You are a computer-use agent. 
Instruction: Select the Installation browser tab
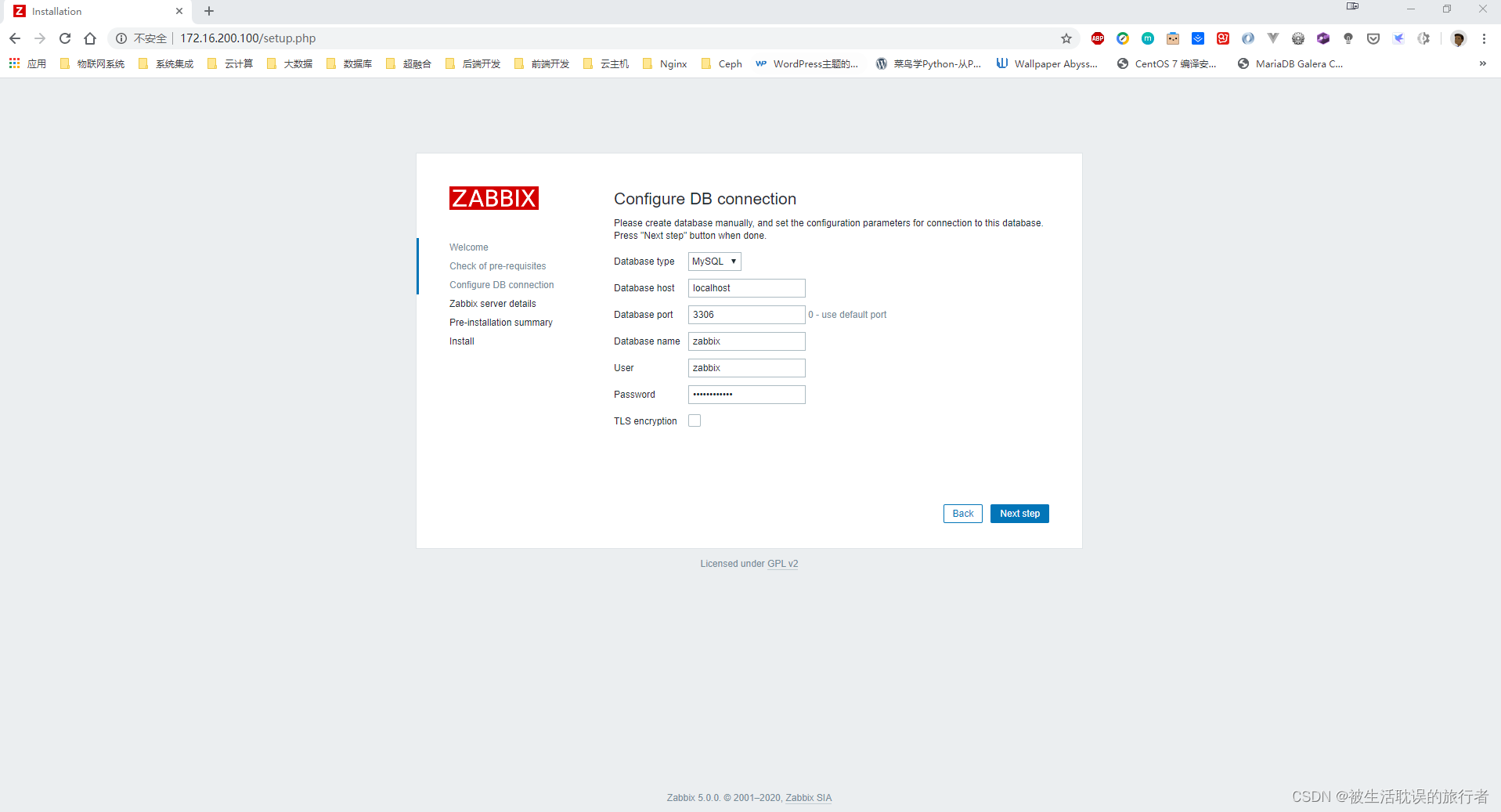pos(98,11)
